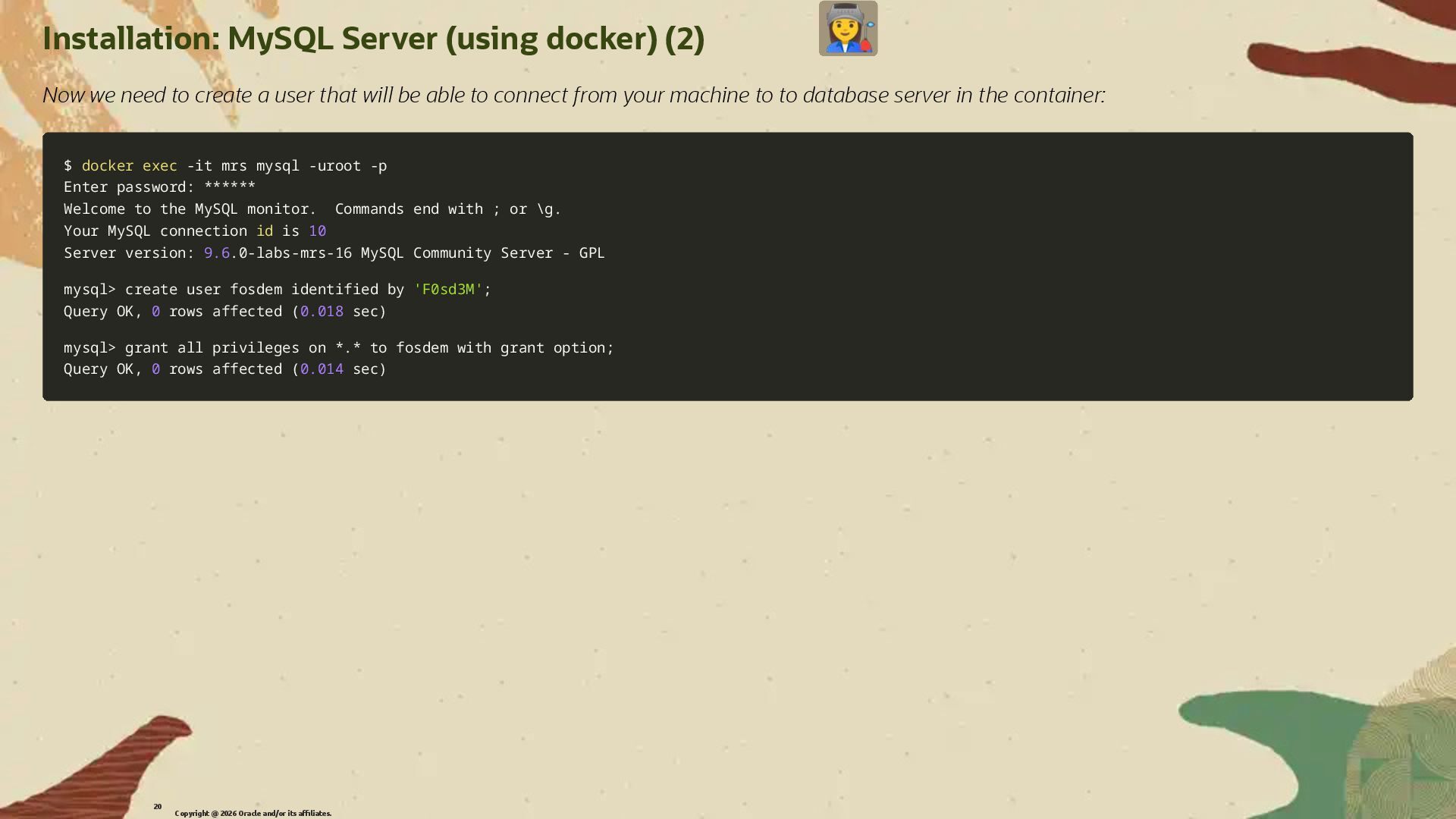Image resolution: width=1456 pixels, height=819 pixels.
Task: Click the '0.018' seconds value
Action: point(322,312)
